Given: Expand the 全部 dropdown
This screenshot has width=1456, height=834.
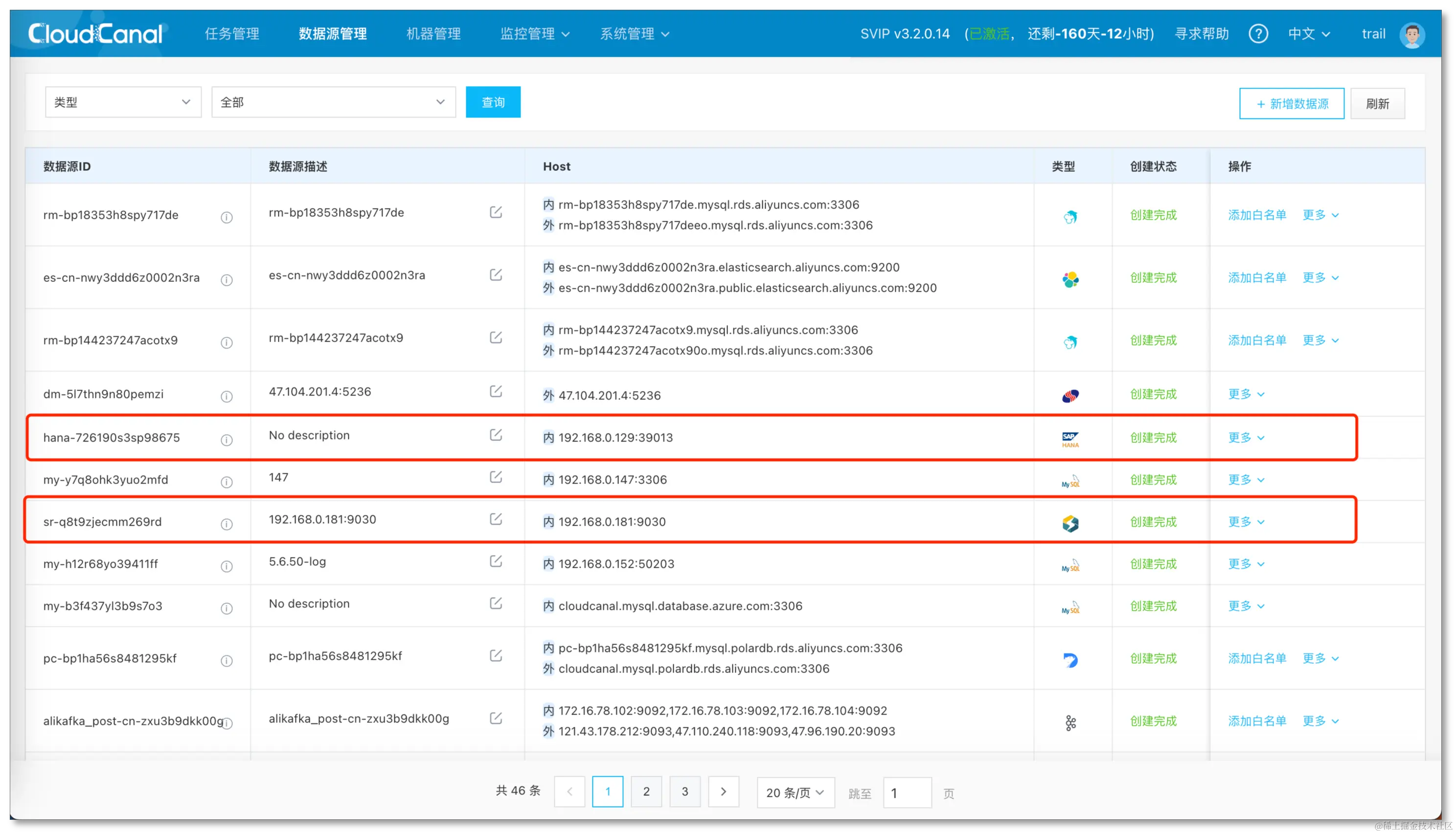Looking at the screenshot, I should [333, 102].
